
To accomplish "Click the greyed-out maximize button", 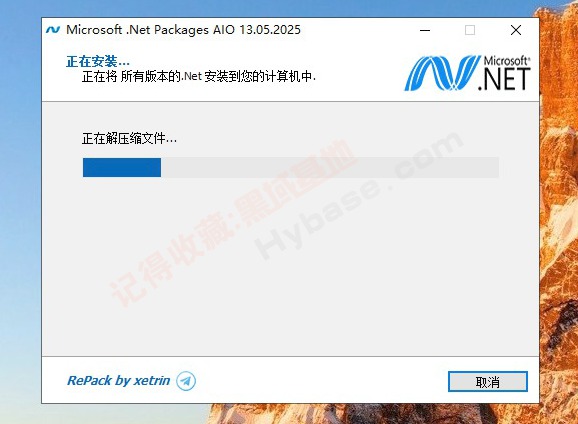I will point(470,30).
